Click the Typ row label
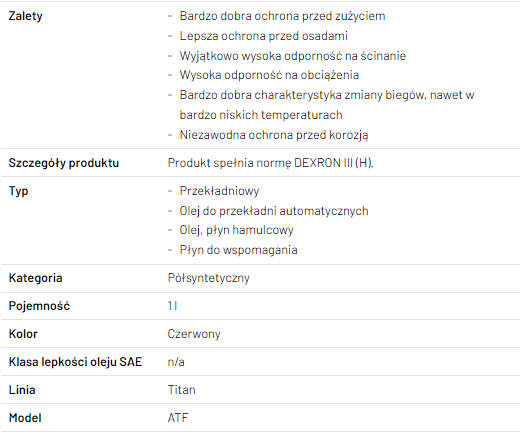The image size is (529, 436). point(19,191)
